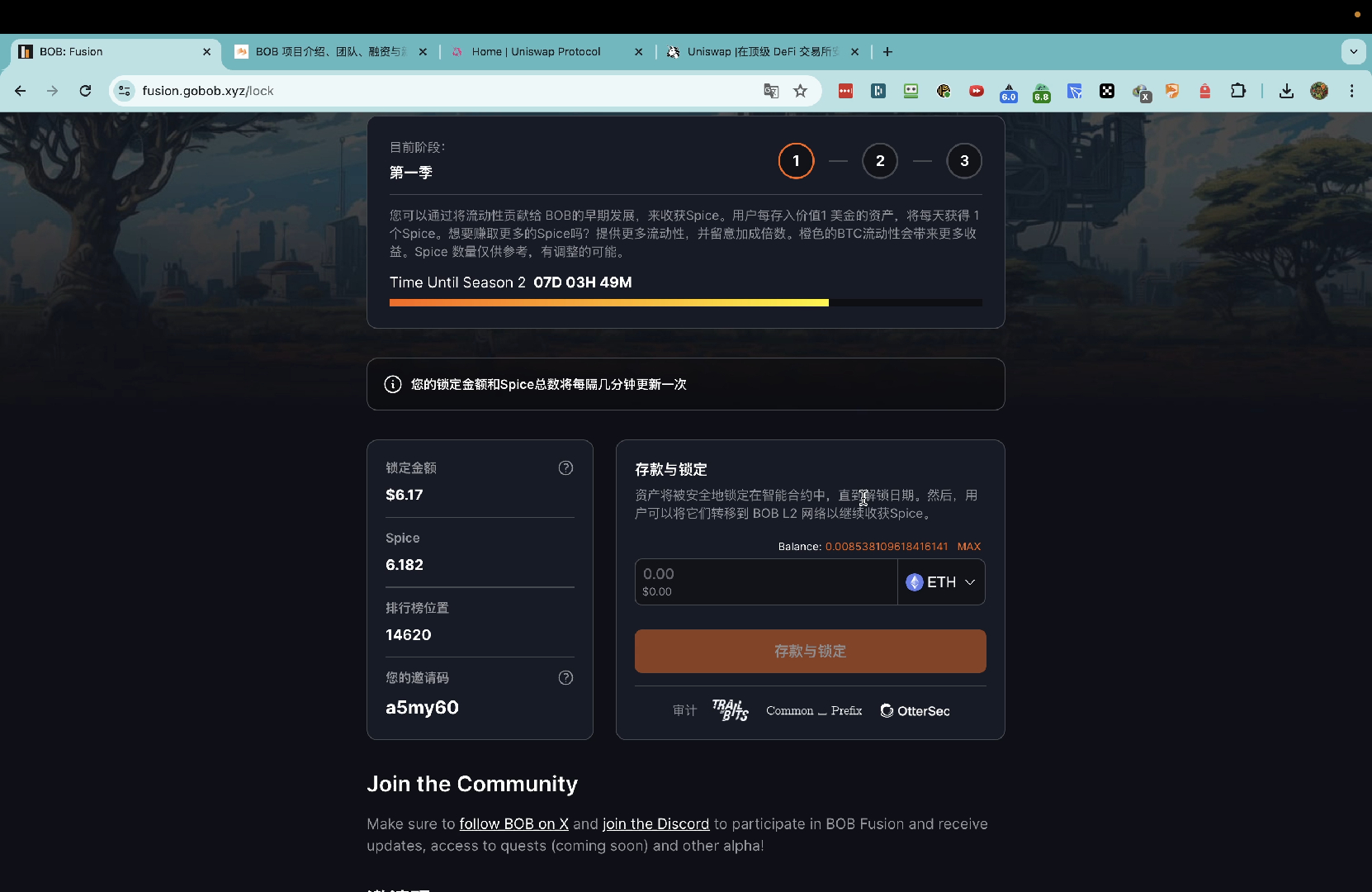Click the Google Translate icon in address bar
The image size is (1372, 892).
(771, 91)
